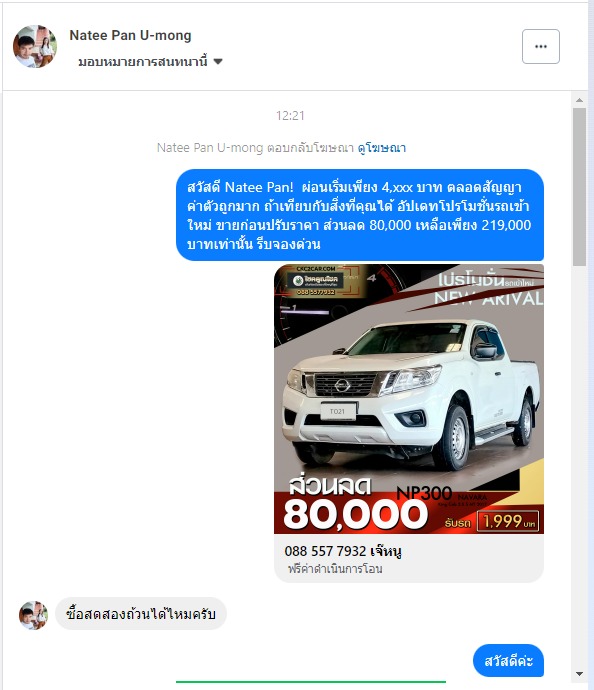Viewport: 594px width, 690px height.
Task: Click the 80,000 discount text in ad
Action: tap(356, 514)
